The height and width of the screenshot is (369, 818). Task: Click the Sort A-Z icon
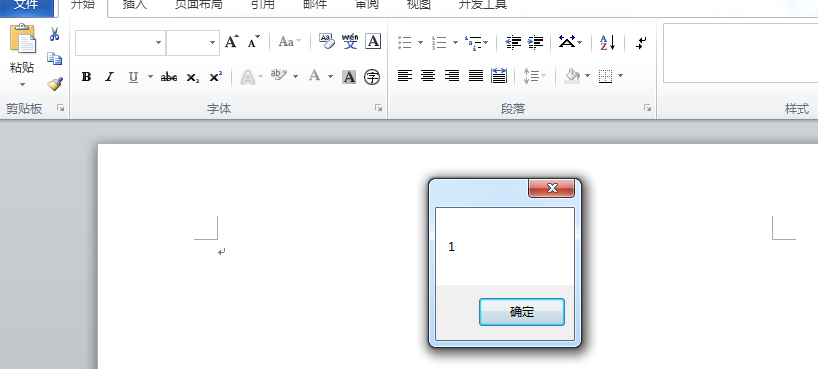coord(608,42)
